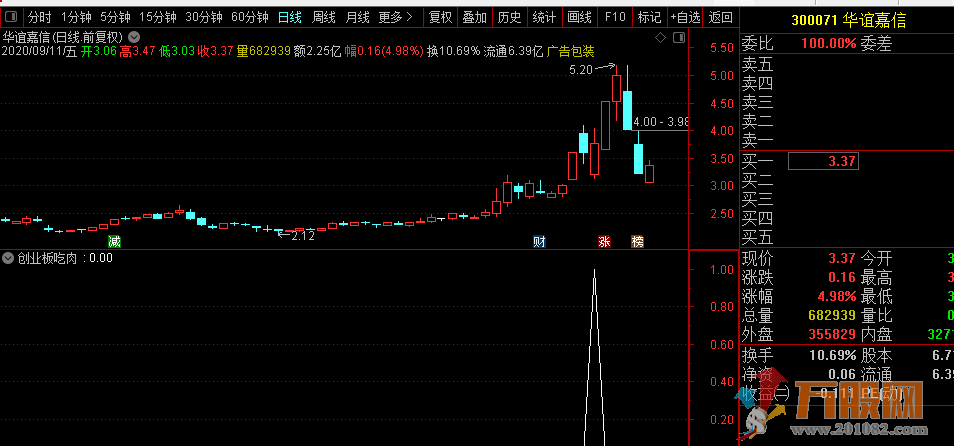Click the 委差 label
954x446 pixels.
coord(876,44)
